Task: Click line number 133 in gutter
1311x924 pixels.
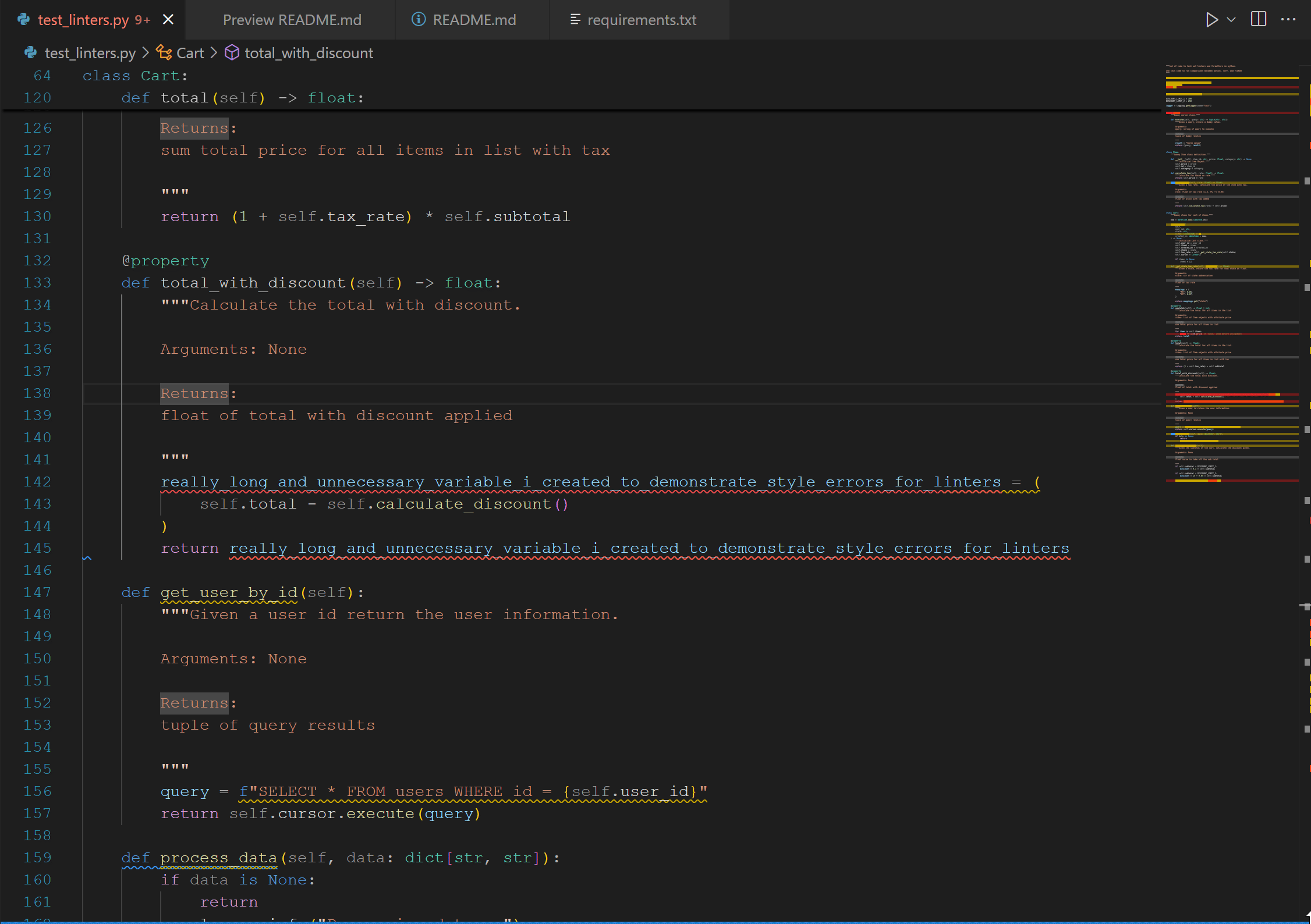Action: (37, 283)
